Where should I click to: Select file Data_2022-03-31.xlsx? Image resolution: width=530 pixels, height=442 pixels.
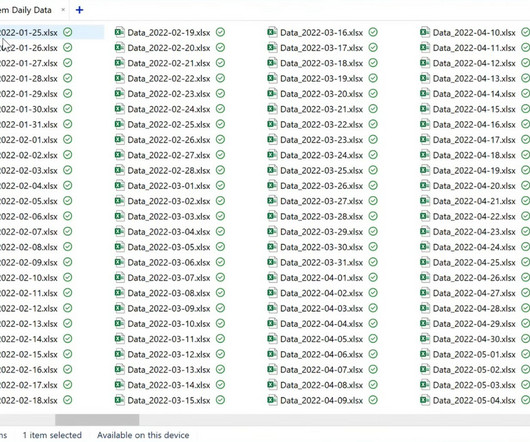pos(321,262)
